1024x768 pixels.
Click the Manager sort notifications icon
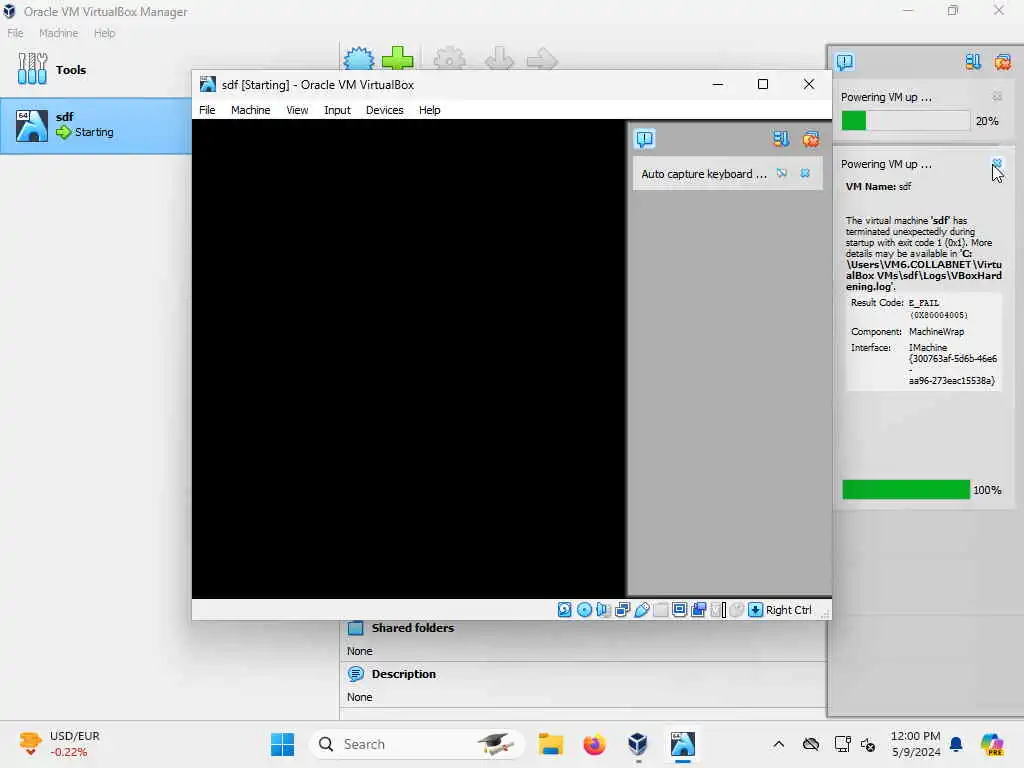click(x=973, y=62)
